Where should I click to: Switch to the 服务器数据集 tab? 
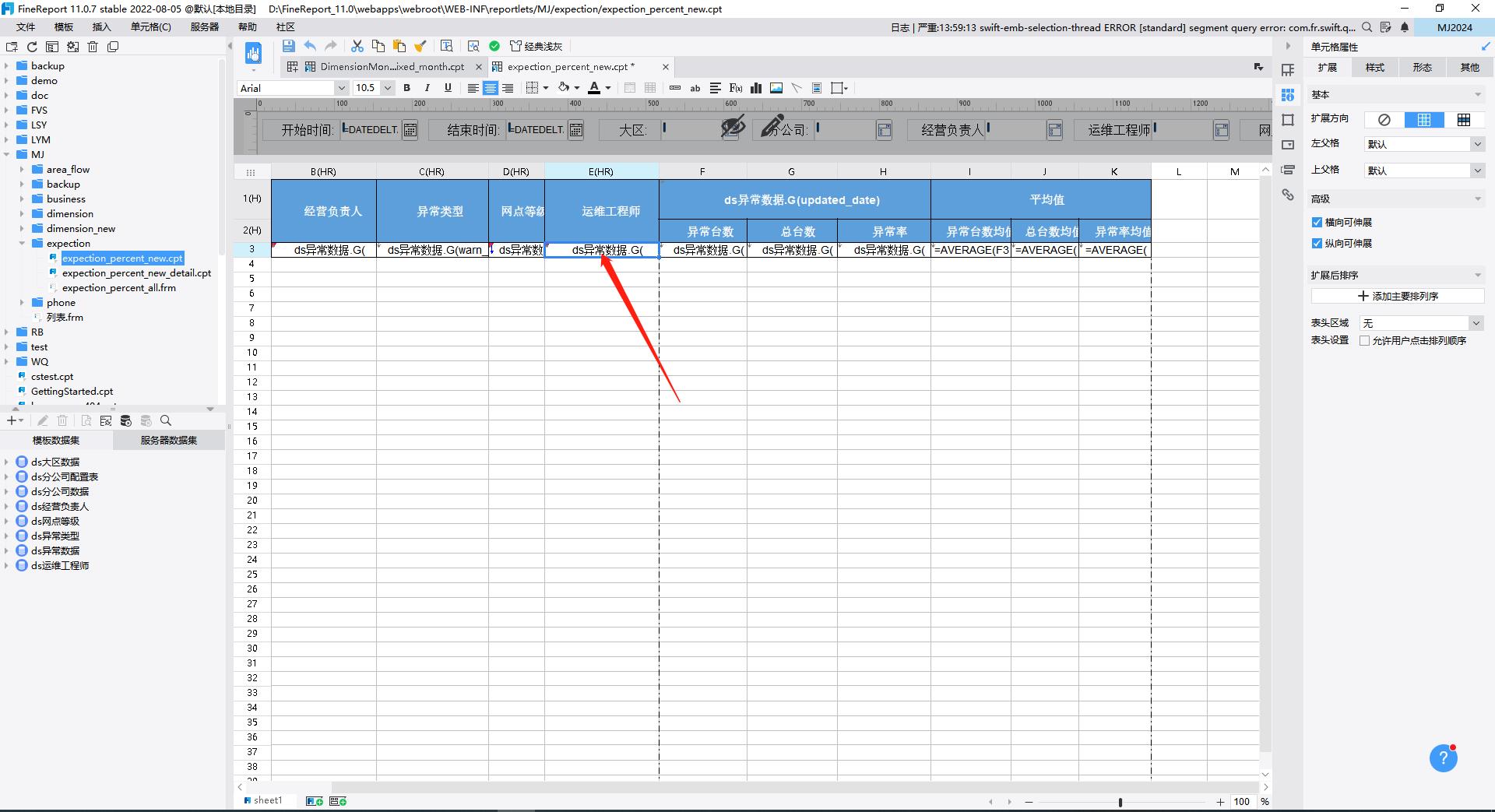point(169,441)
